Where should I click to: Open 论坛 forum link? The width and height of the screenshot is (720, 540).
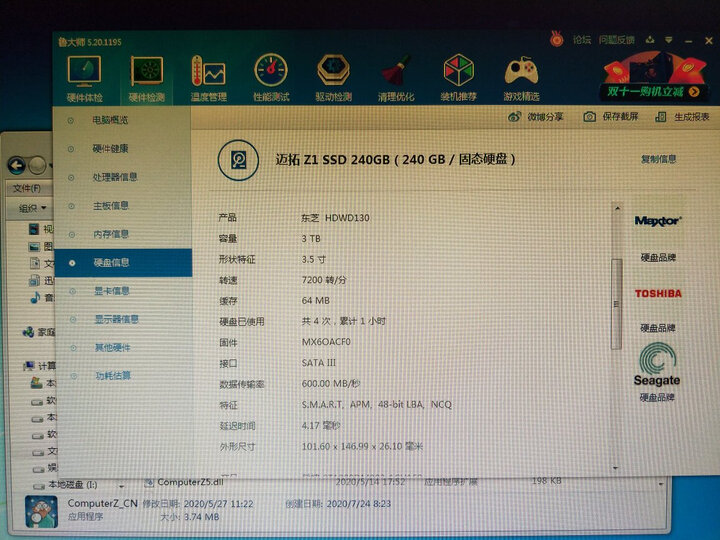coord(582,40)
